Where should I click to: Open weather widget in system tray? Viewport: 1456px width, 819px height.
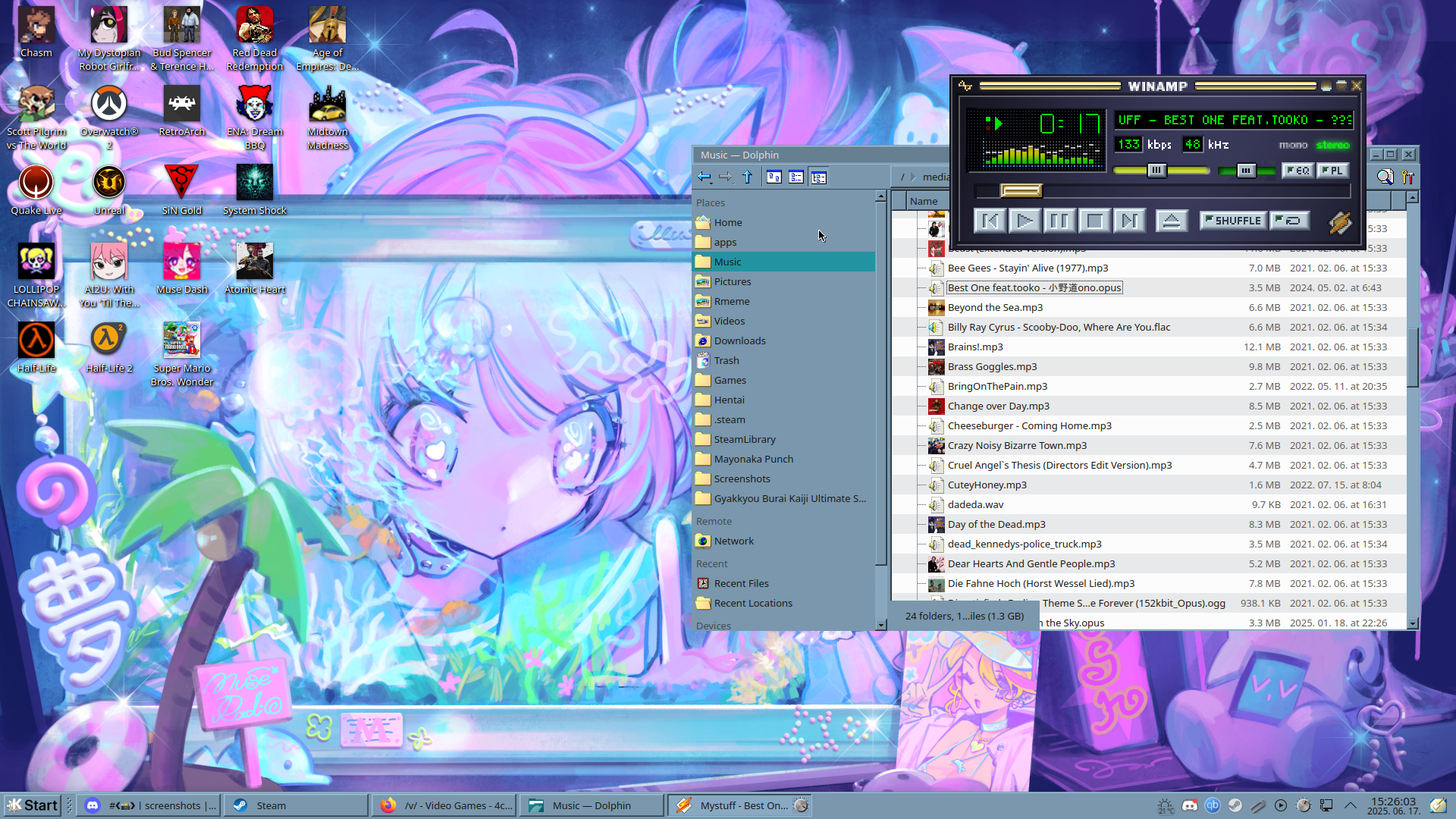[1166, 806]
